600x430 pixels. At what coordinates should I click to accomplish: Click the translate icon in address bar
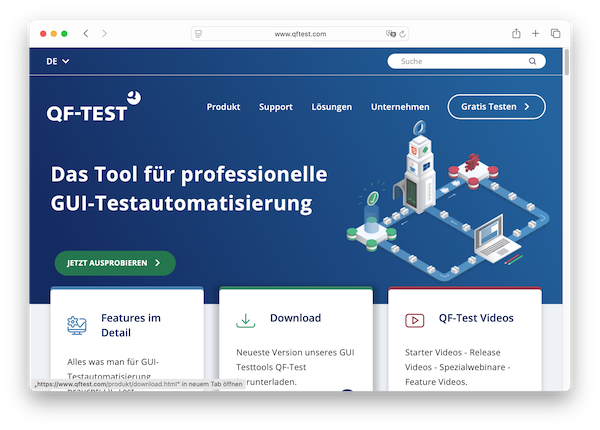click(x=390, y=34)
